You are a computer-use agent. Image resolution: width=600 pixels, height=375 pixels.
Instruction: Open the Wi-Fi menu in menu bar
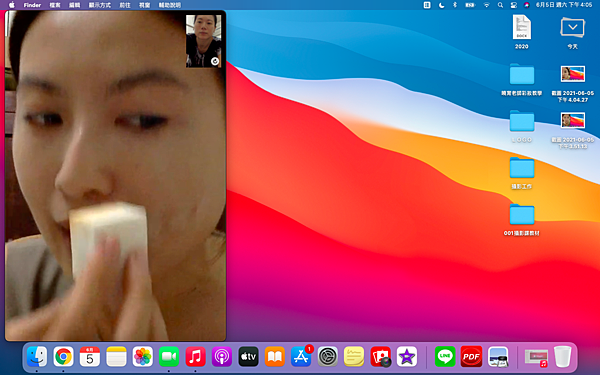tap(486, 5)
